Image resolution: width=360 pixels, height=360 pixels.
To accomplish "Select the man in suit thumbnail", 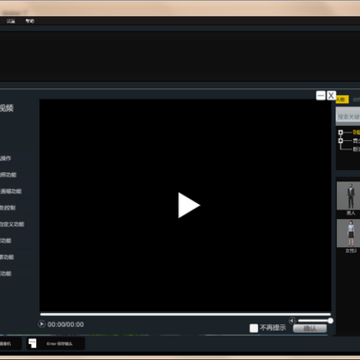I will point(348,196).
